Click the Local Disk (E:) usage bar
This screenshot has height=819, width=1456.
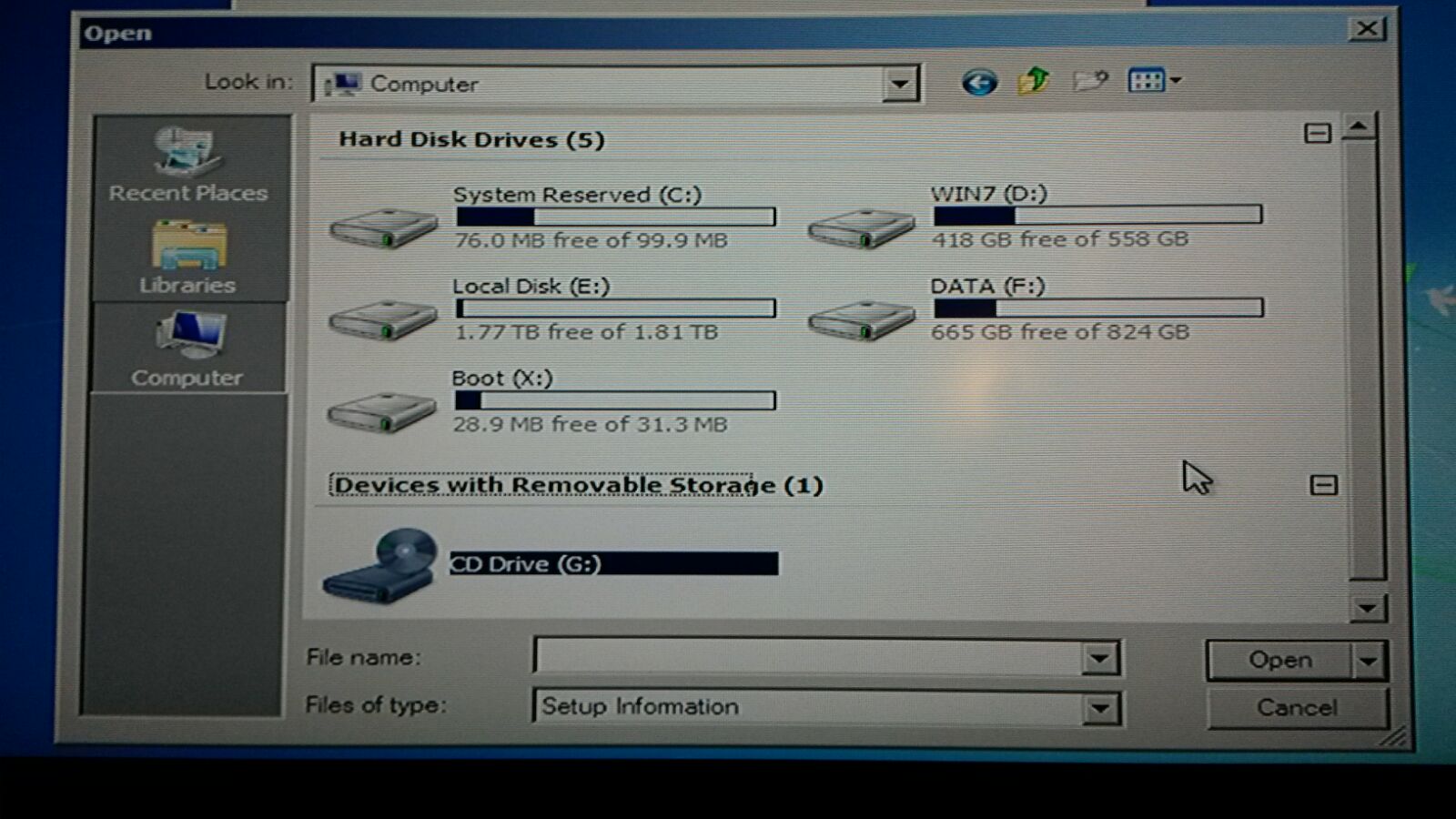pyautogui.click(x=616, y=308)
